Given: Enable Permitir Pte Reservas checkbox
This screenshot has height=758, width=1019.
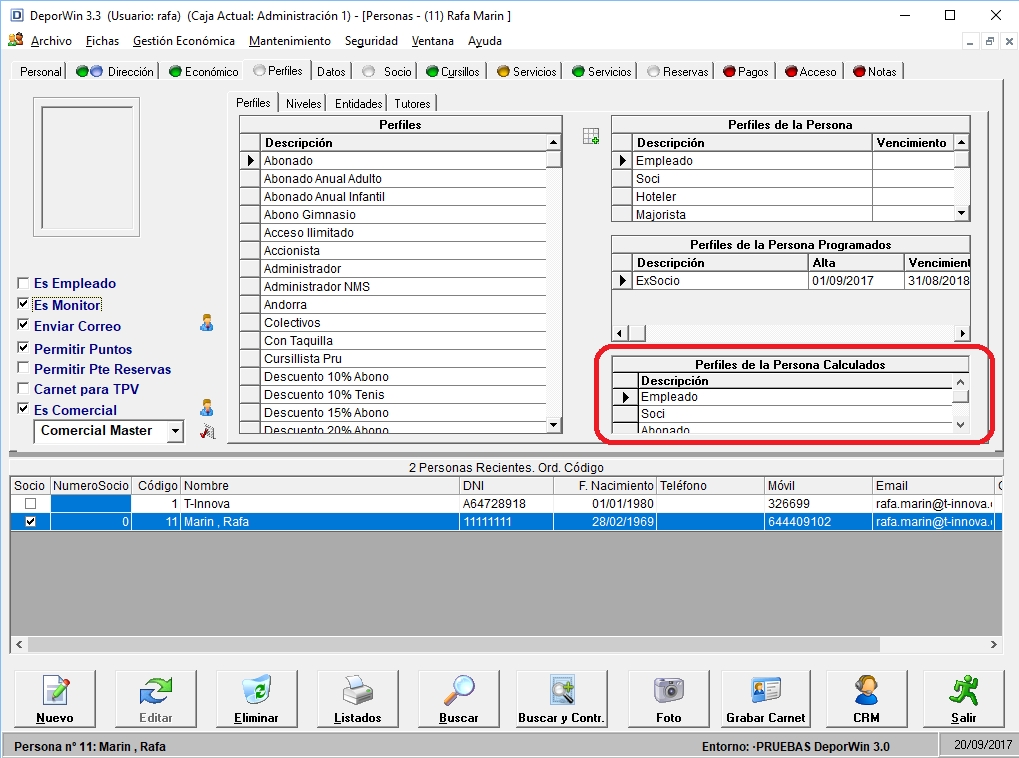Looking at the screenshot, I should [x=23, y=368].
